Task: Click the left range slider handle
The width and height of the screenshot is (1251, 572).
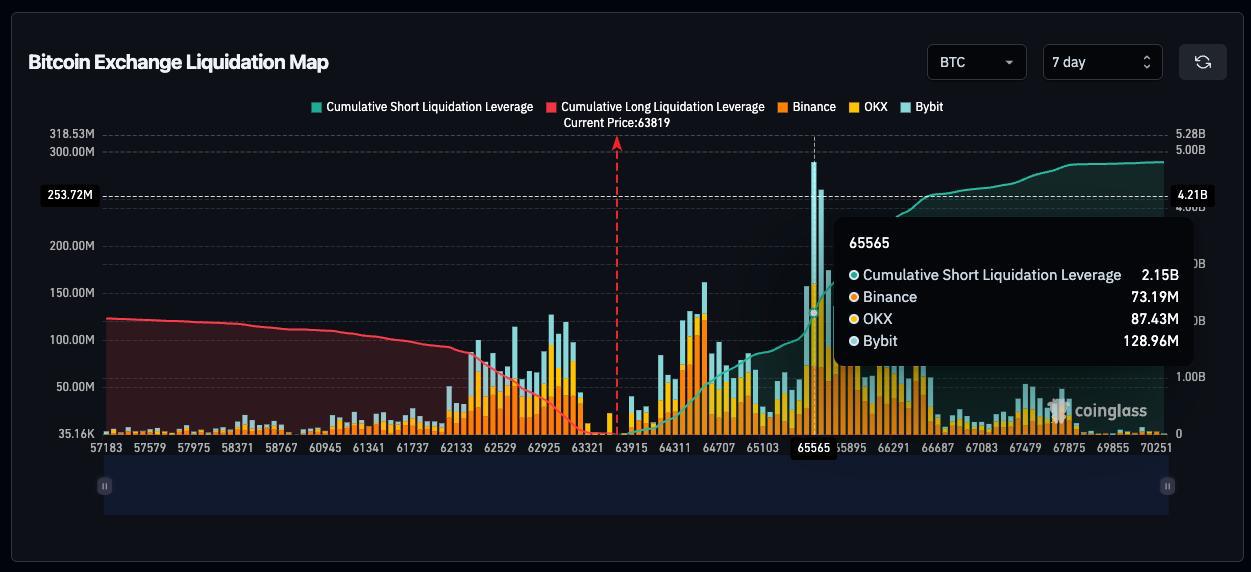Action: 104,486
